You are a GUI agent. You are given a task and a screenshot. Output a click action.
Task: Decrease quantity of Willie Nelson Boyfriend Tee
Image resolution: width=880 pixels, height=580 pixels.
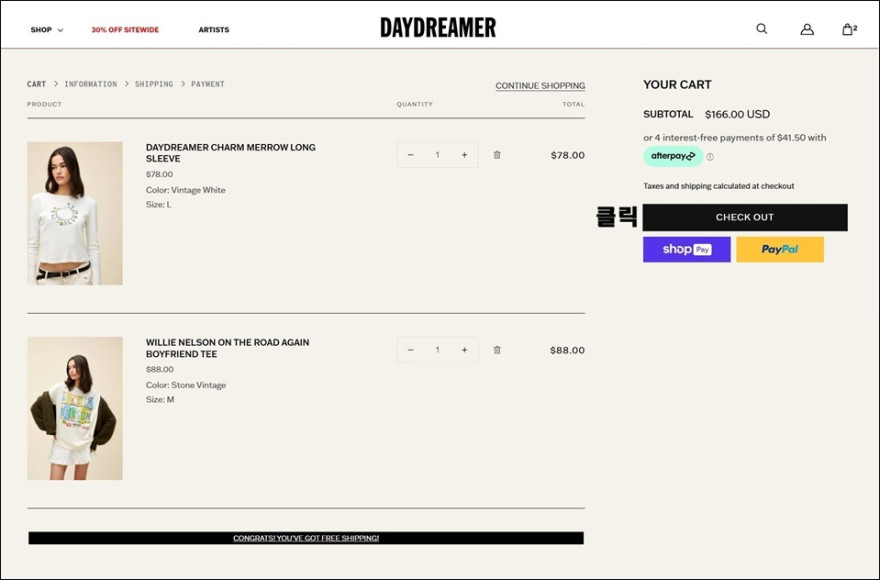point(410,350)
